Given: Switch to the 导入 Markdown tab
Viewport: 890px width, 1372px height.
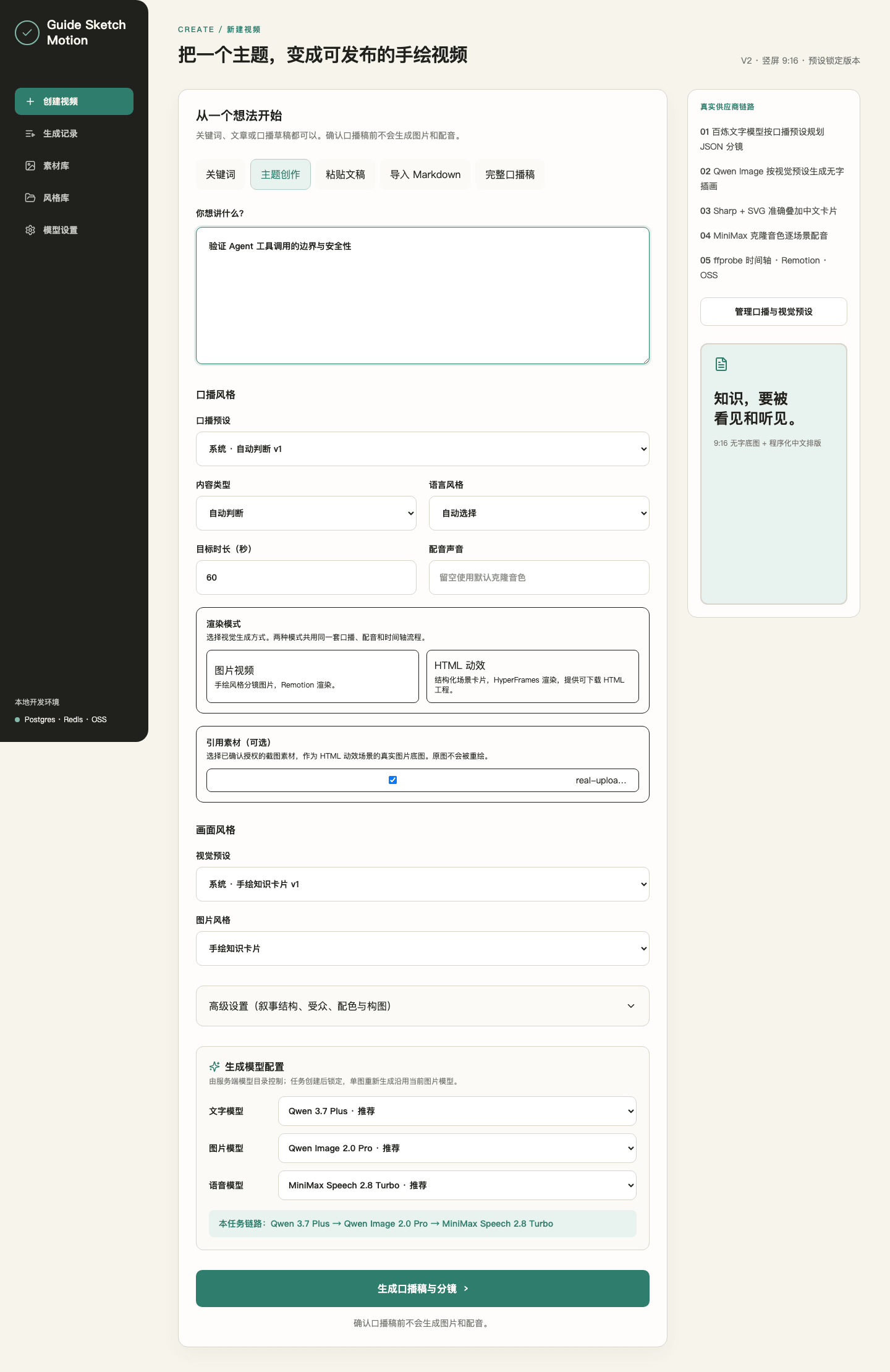Looking at the screenshot, I should click(425, 174).
